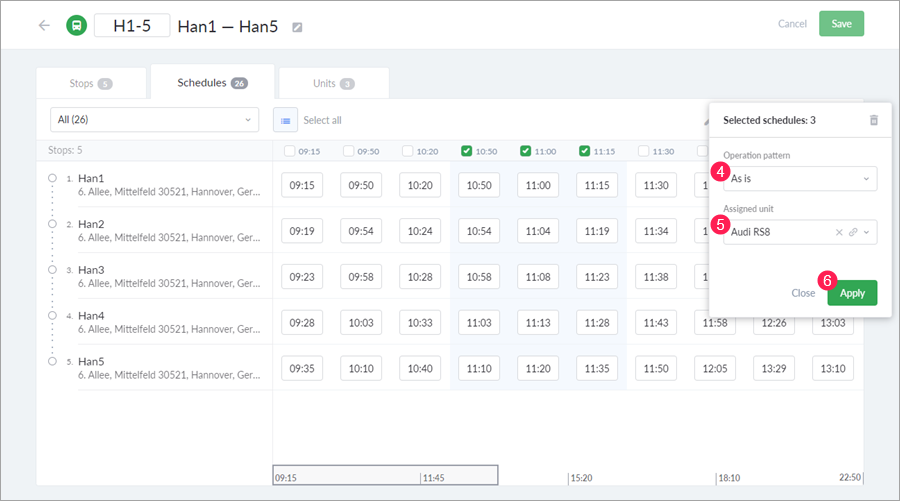Clear the assigned unit Audi RS8
Viewport: 900px width, 501px height.
coord(840,232)
